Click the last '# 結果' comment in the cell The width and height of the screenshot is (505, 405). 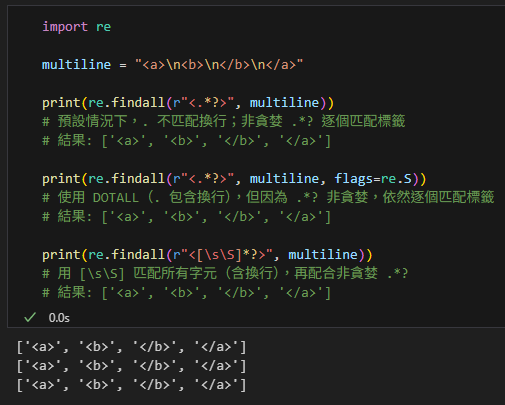coord(186,293)
